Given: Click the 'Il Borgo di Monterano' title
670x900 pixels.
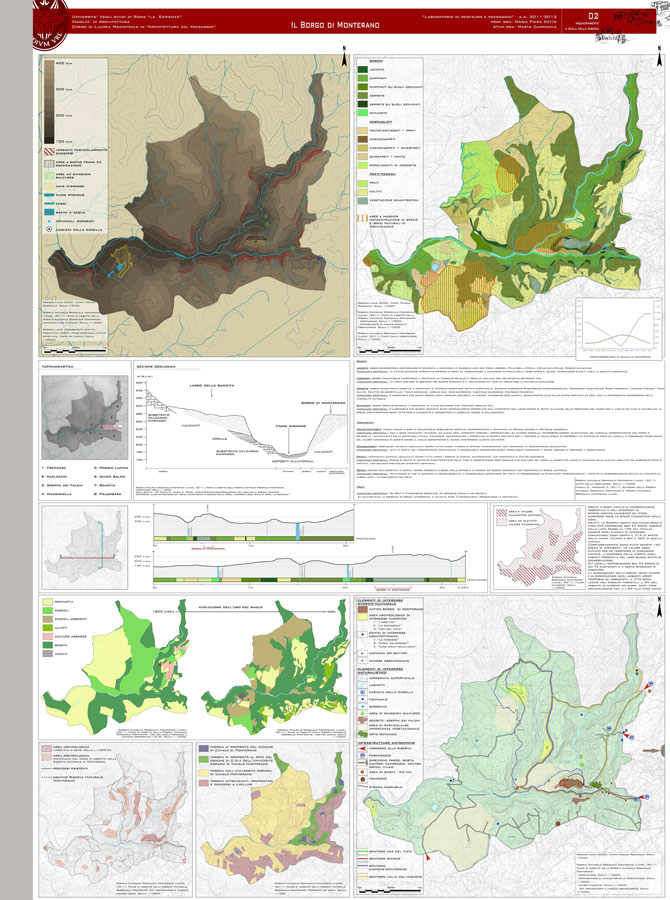Looking at the screenshot, I should coord(334,24).
